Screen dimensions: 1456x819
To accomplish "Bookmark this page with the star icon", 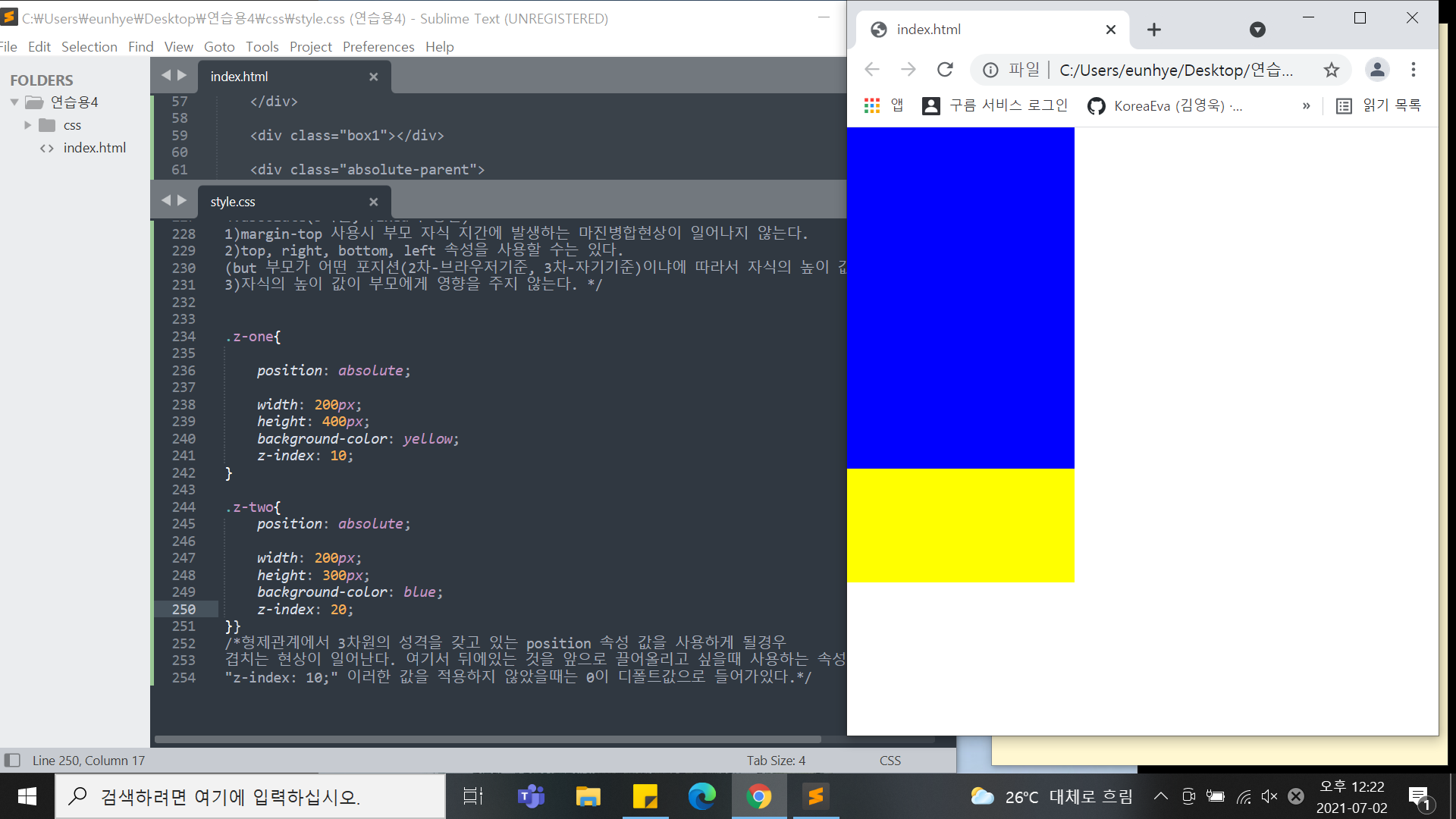I will click(1331, 70).
